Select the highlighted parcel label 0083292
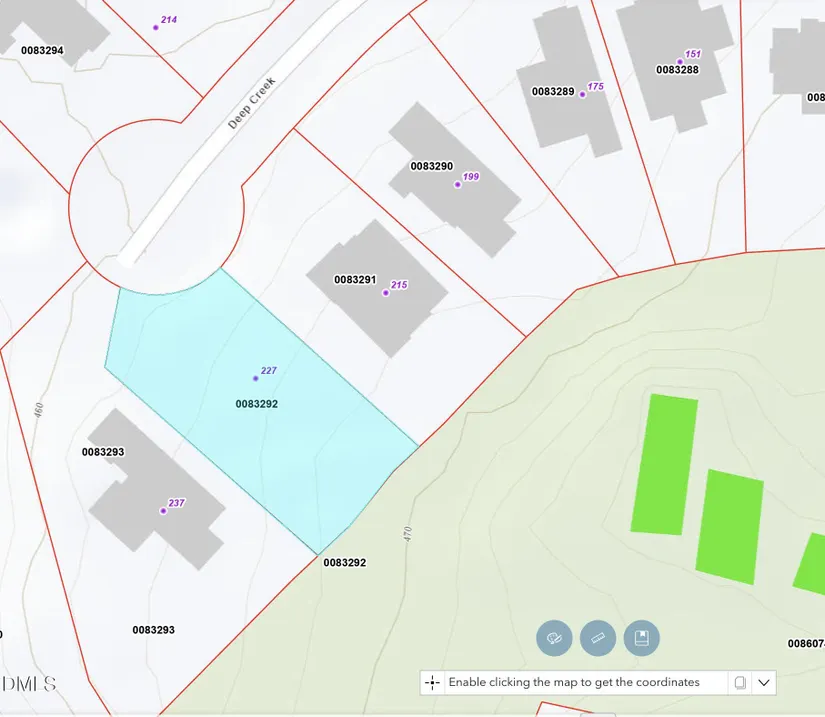The height and width of the screenshot is (717, 825). (x=256, y=404)
